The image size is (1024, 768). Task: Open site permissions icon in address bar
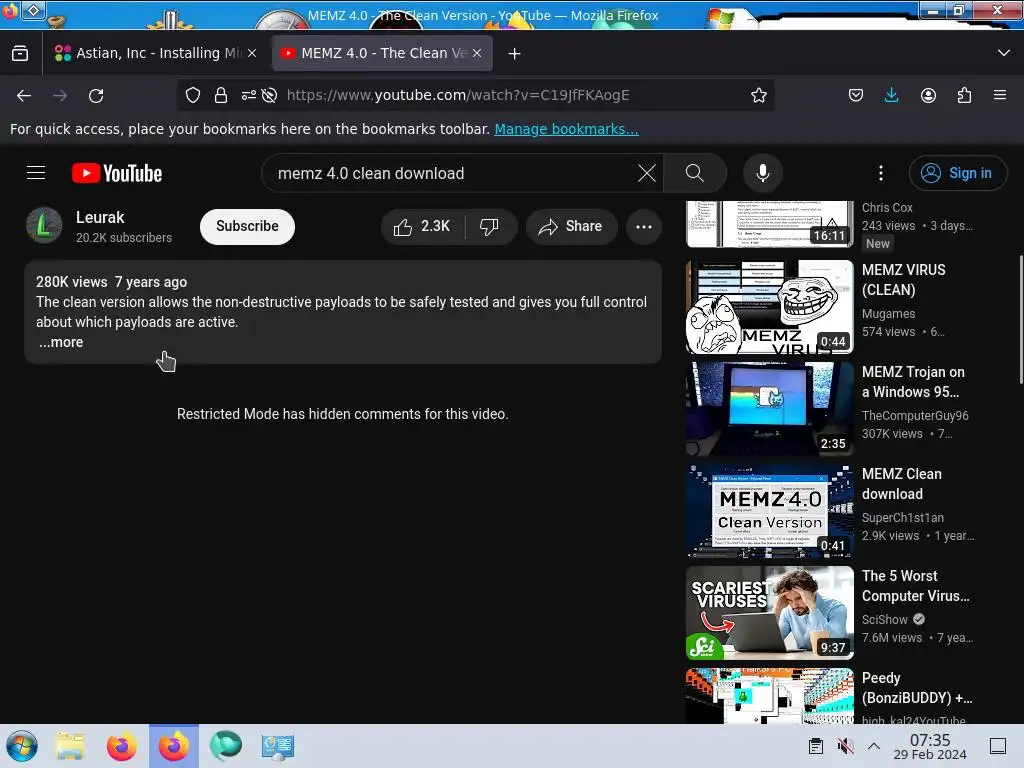248,95
